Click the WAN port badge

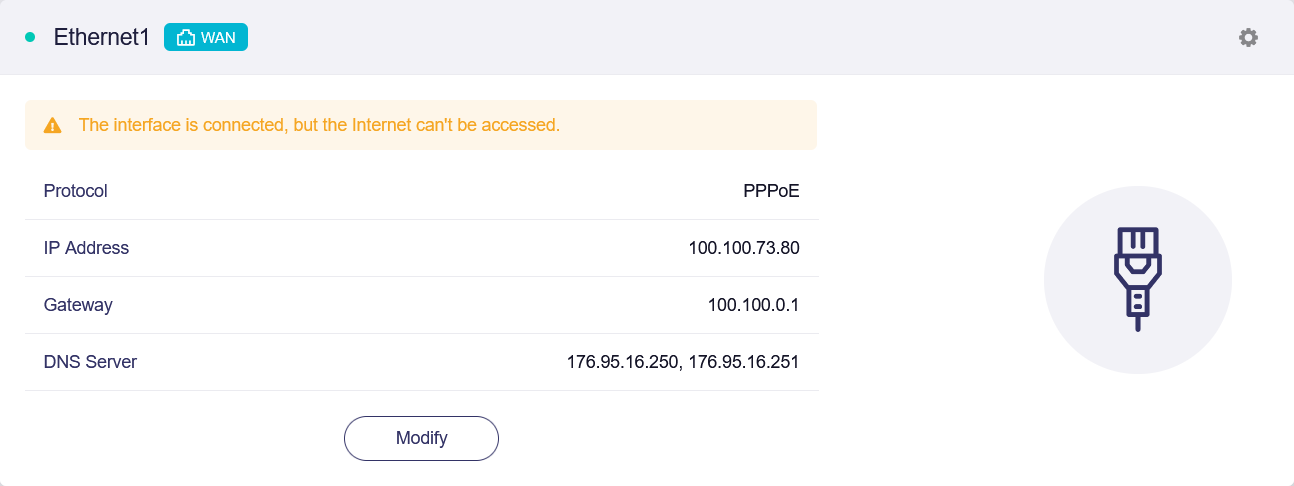click(x=206, y=38)
